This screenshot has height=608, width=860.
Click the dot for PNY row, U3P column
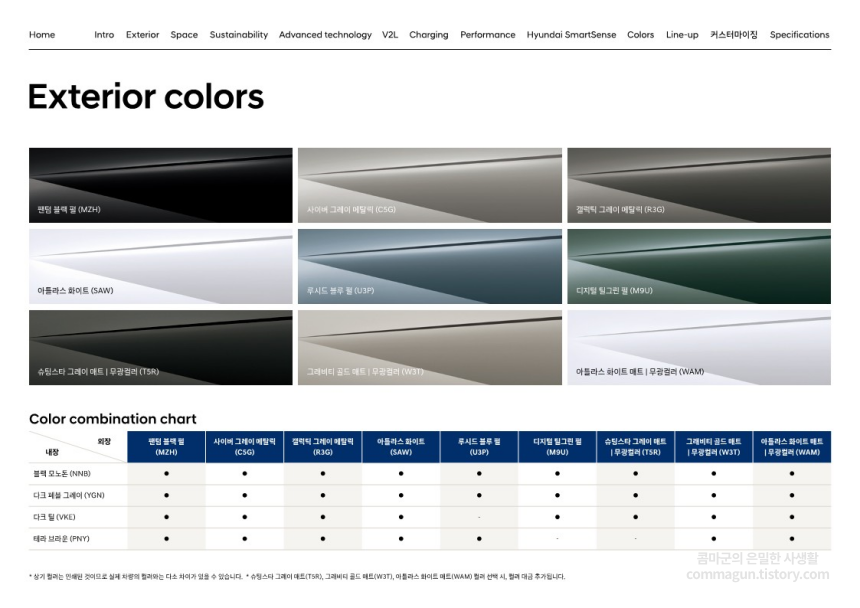479,538
